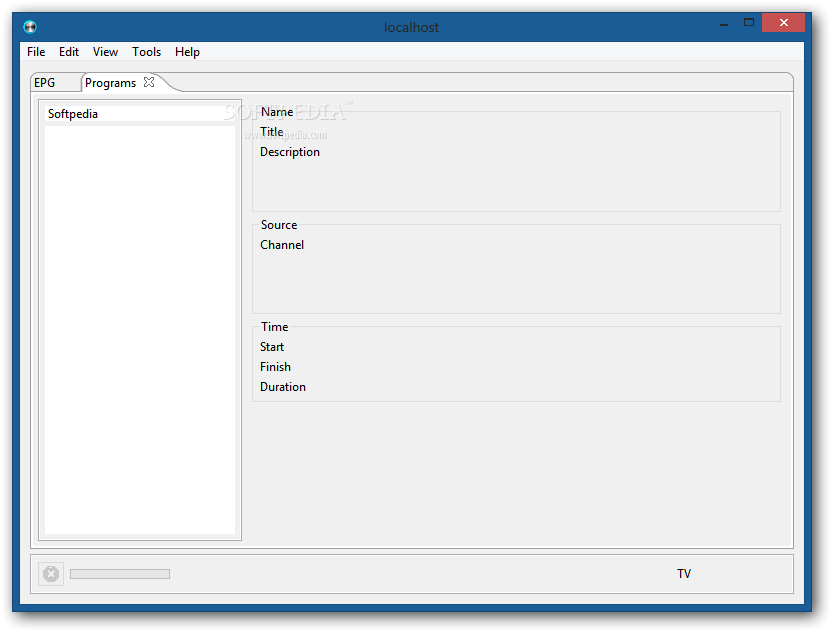832x632 pixels.
Task: Click the TV label in the status bar
Action: 684,574
